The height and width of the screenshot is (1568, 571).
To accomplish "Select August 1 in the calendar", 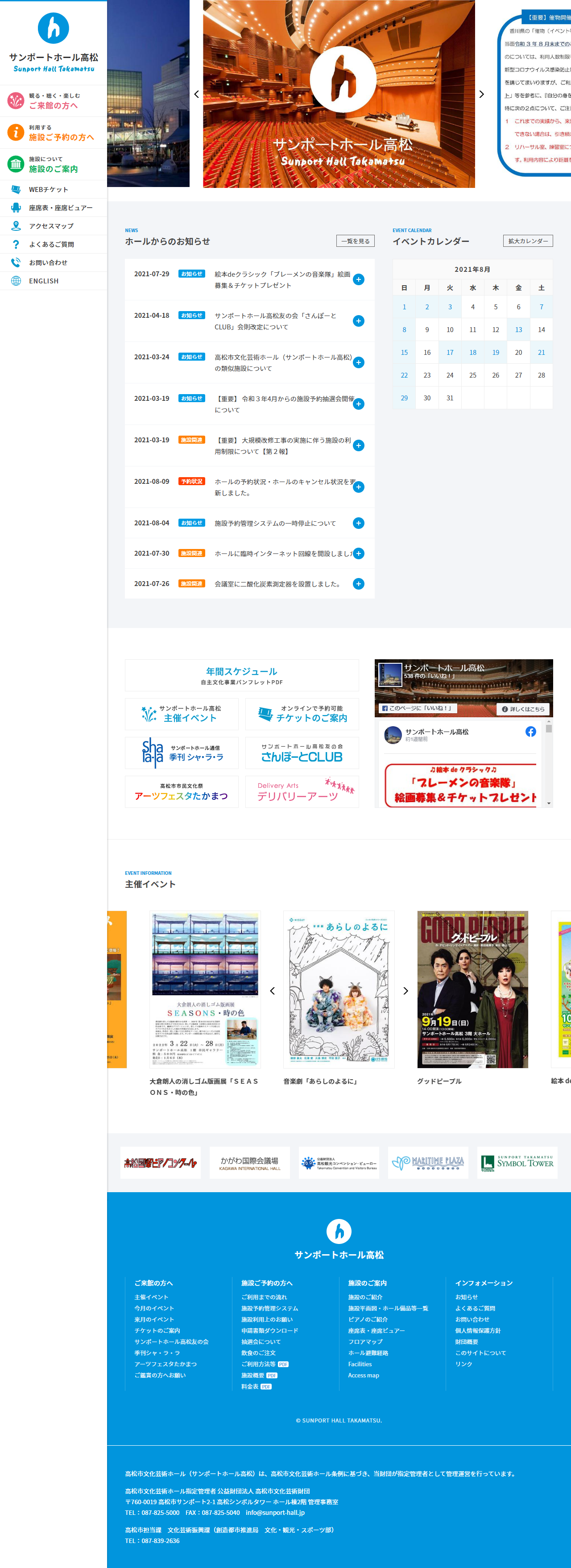I will pyautogui.click(x=404, y=307).
